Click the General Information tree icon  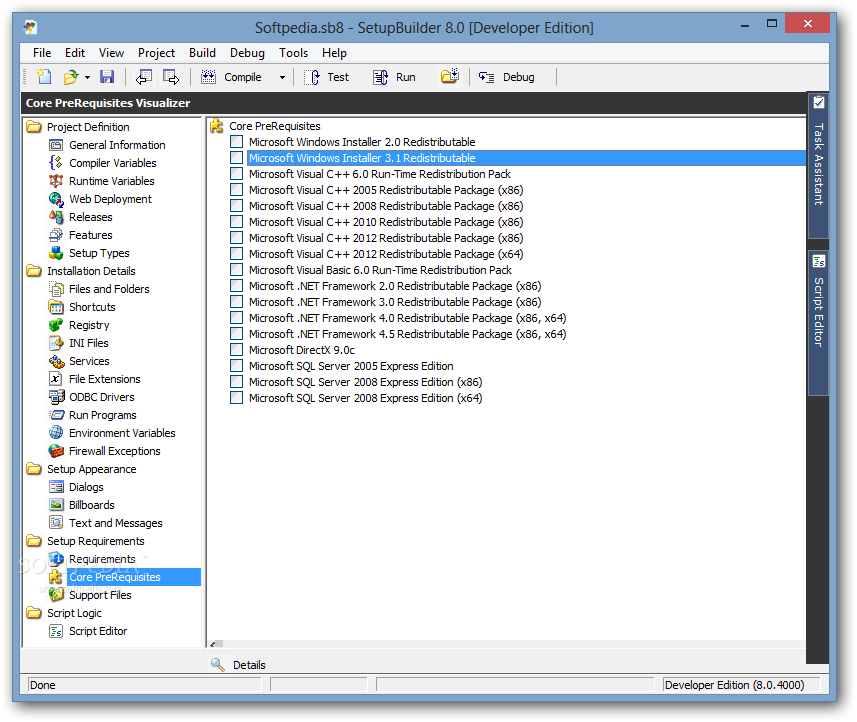pos(56,145)
